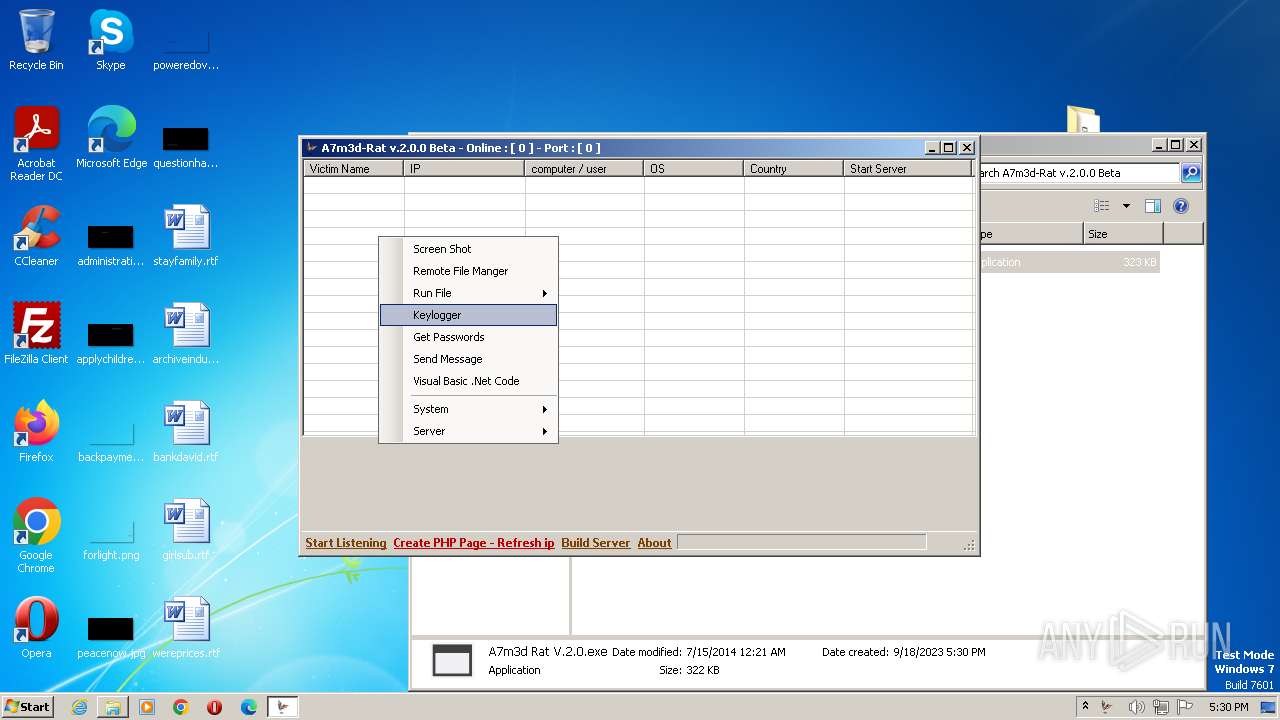
Task: Show hidden tray icons arrow
Action: click(x=1085, y=707)
